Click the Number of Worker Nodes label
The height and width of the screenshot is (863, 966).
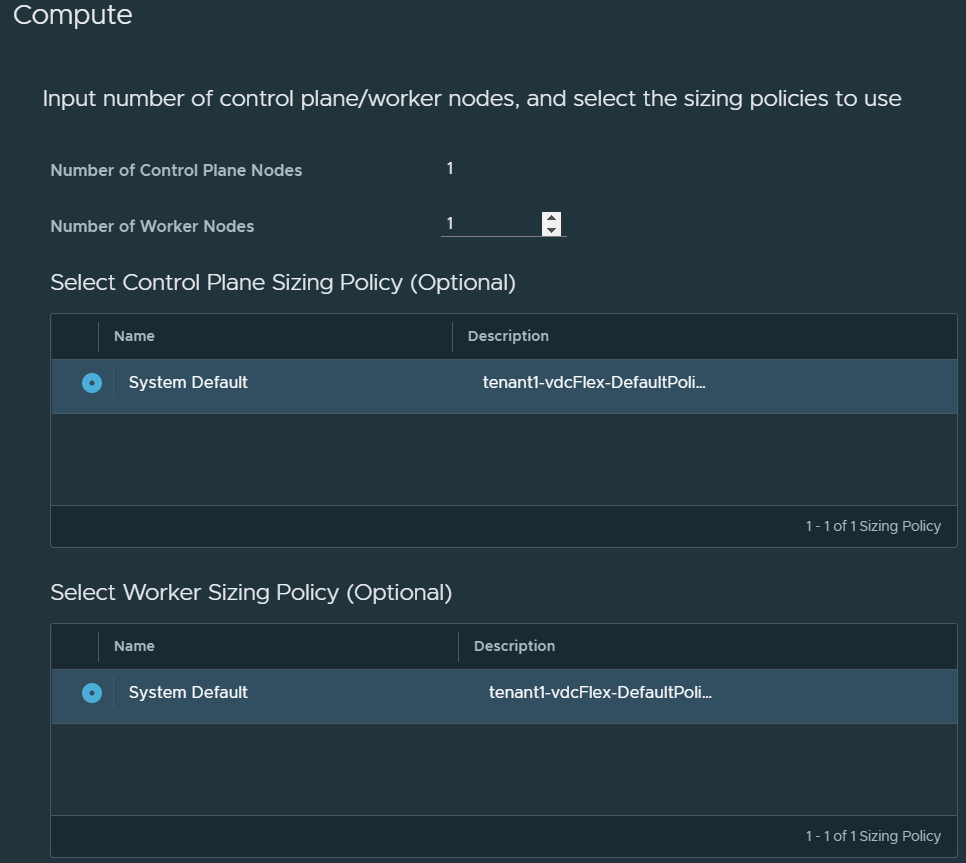click(152, 227)
